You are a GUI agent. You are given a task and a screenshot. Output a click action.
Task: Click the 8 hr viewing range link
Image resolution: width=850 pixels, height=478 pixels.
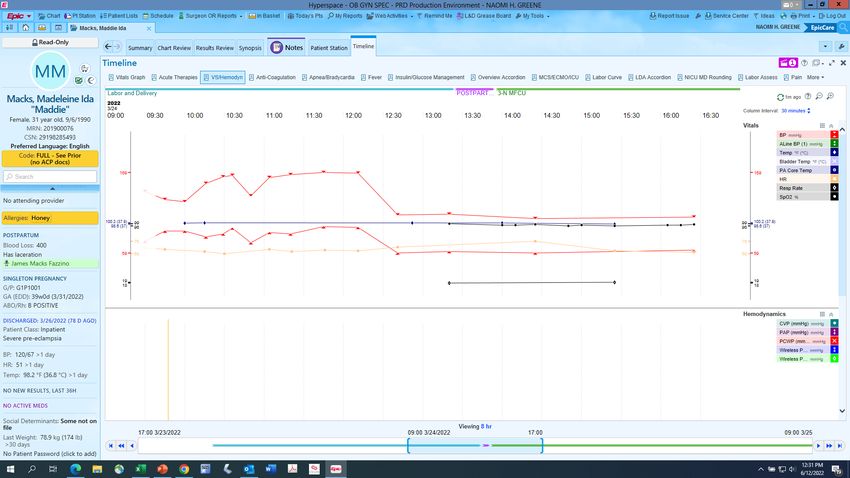click(486, 427)
